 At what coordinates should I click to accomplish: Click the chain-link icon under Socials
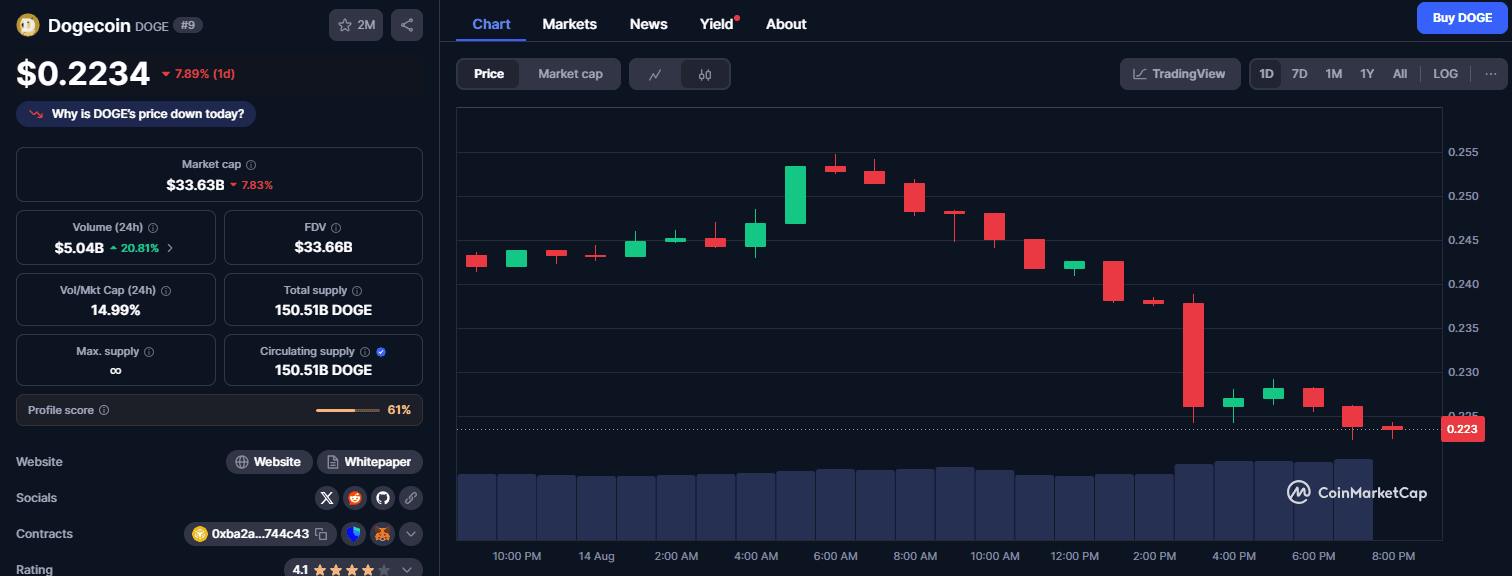(x=411, y=498)
